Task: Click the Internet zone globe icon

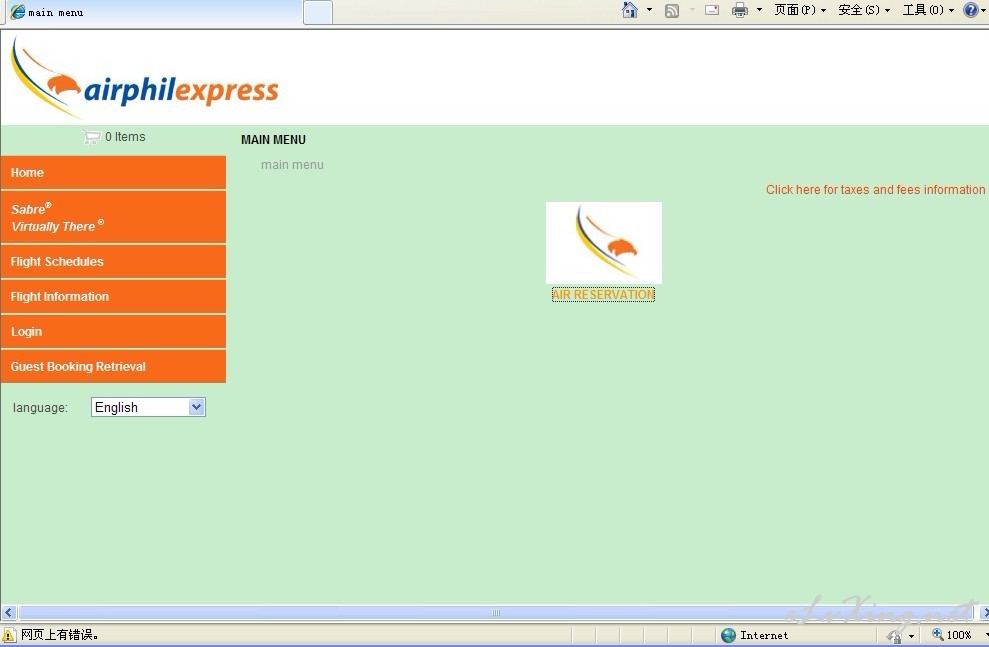Action: click(729, 635)
